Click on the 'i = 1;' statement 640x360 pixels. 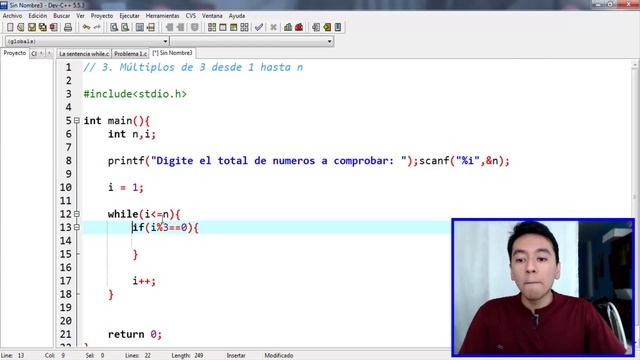tap(126, 187)
